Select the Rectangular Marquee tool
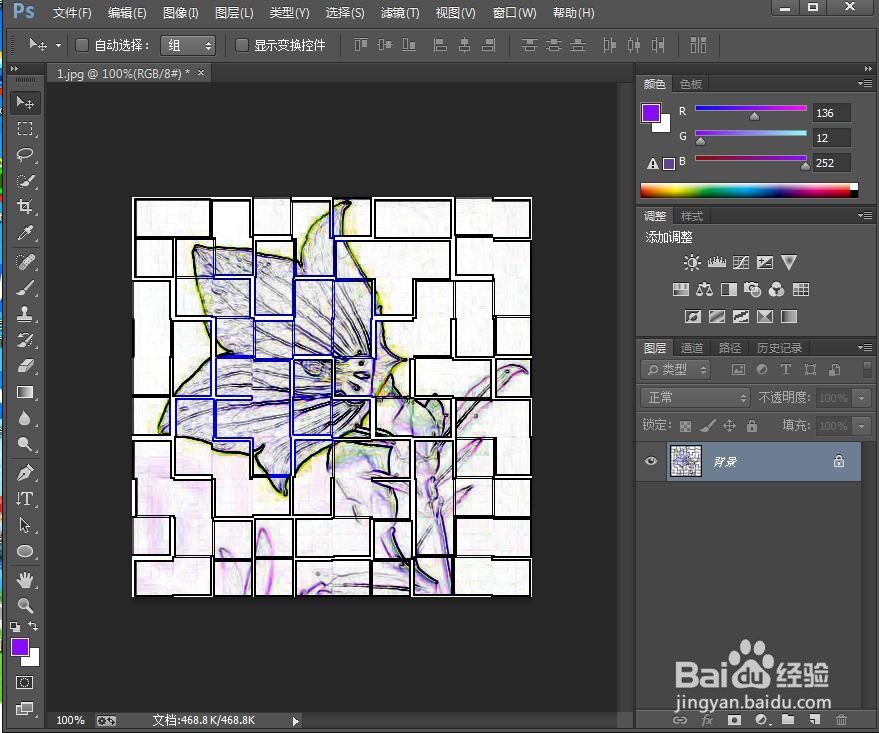Screen dimensions: 879x733 pos(25,129)
